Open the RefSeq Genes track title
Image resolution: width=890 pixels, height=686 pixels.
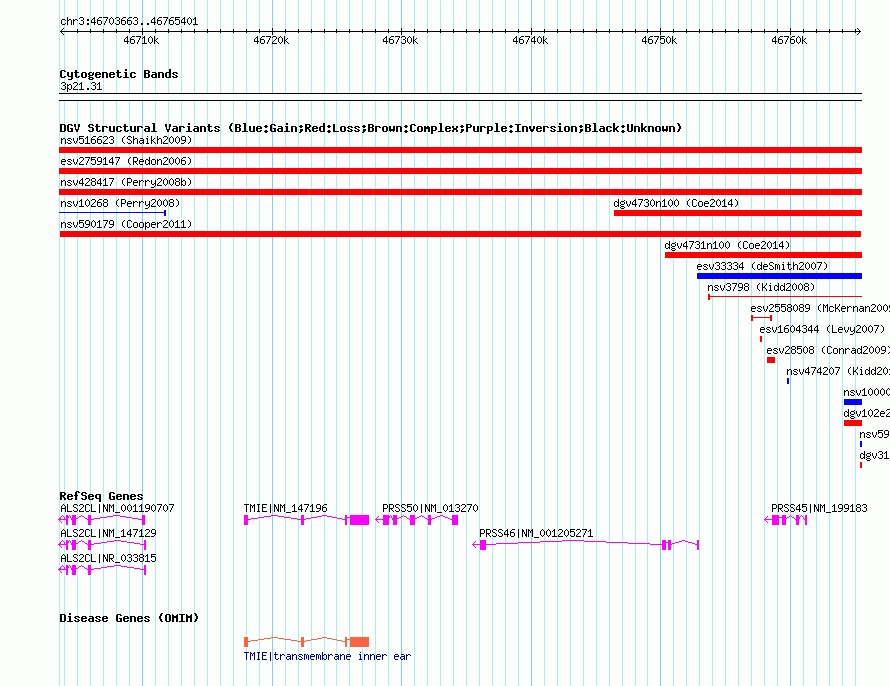click(x=101, y=496)
